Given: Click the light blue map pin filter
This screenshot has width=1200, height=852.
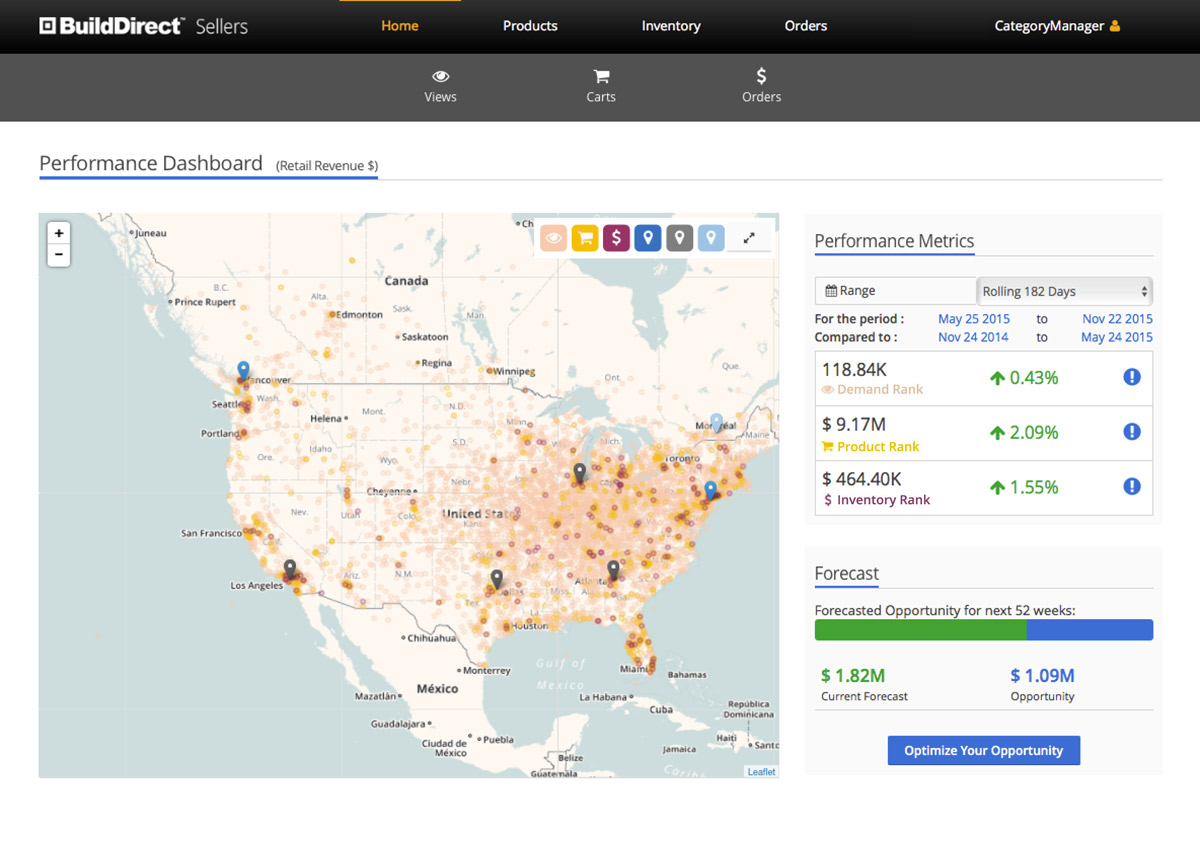Looking at the screenshot, I should [x=711, y=238].
